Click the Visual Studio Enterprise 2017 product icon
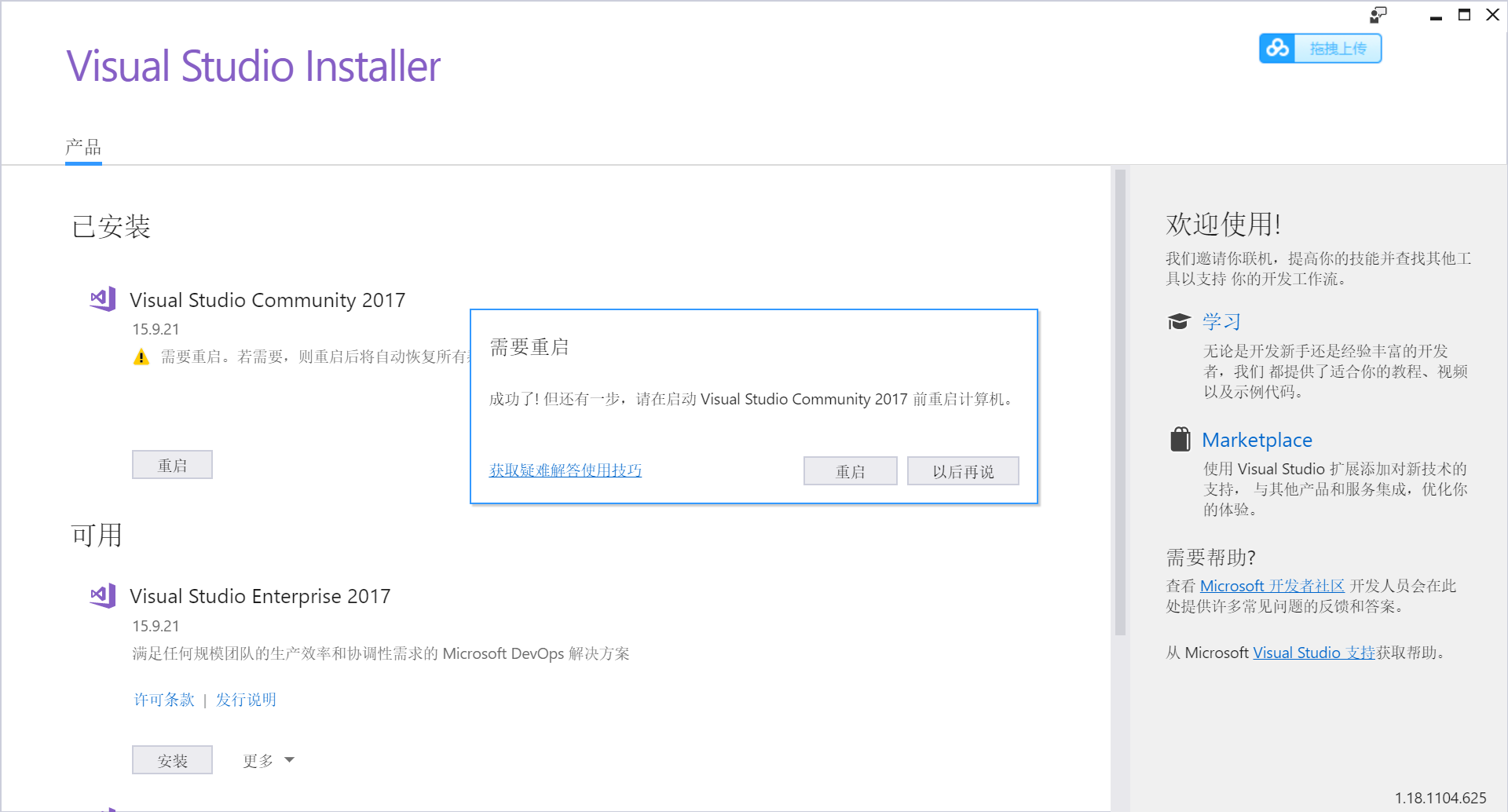 tap(101, 595)
